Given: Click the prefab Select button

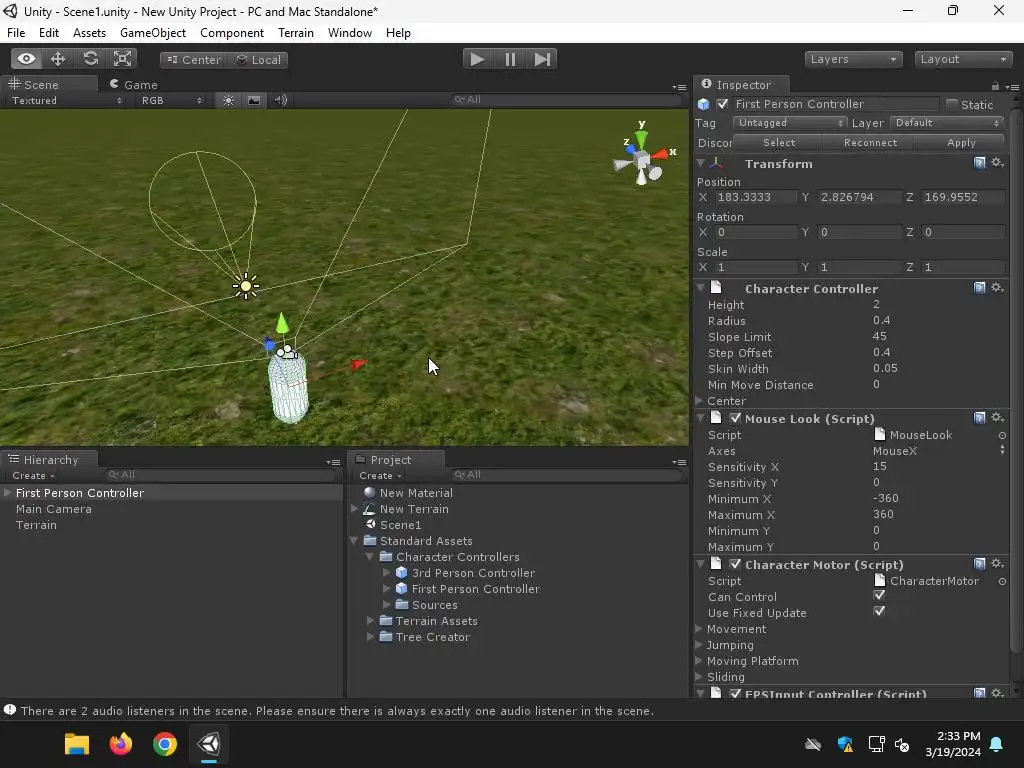Looking at the screenshot, I should 778,142.
